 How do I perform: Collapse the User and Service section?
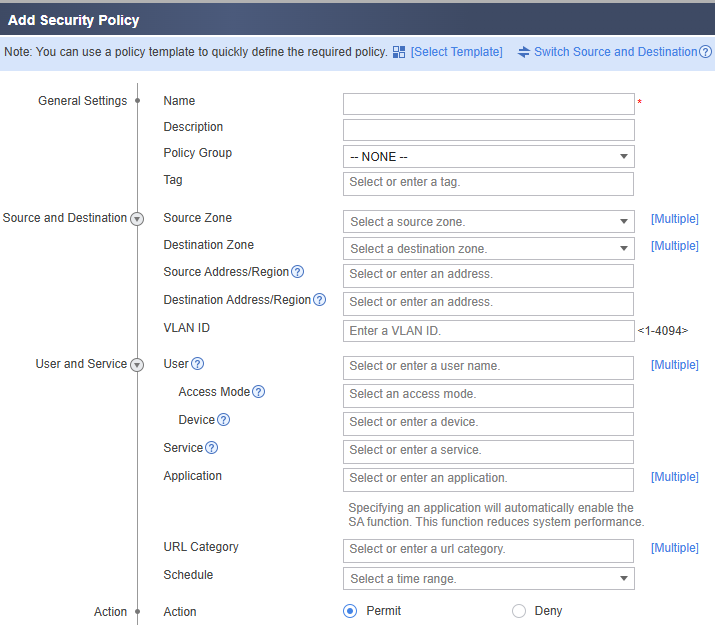coord(137,365)
